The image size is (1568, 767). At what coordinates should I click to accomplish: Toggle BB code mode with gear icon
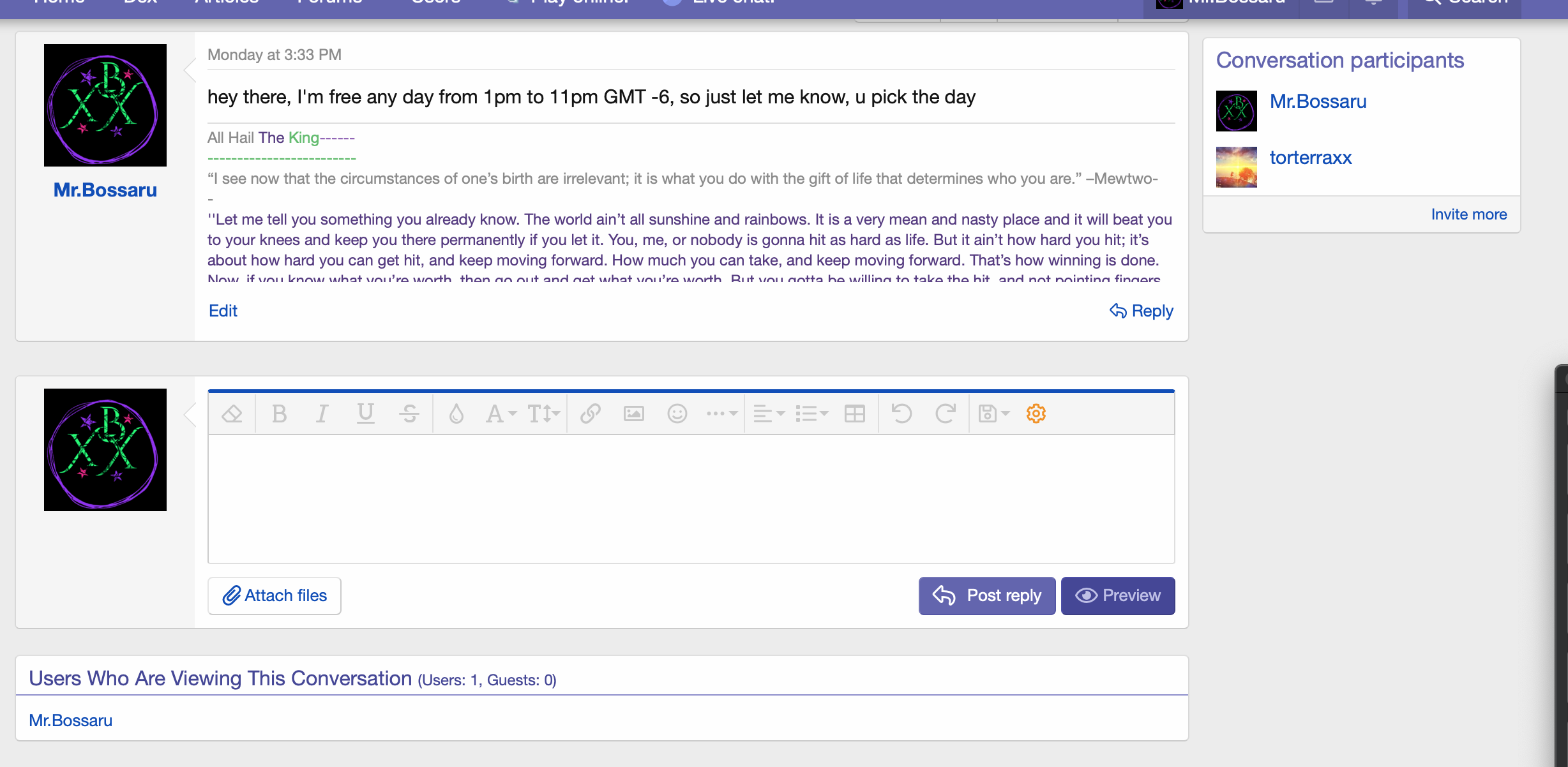coord(1036,414)
